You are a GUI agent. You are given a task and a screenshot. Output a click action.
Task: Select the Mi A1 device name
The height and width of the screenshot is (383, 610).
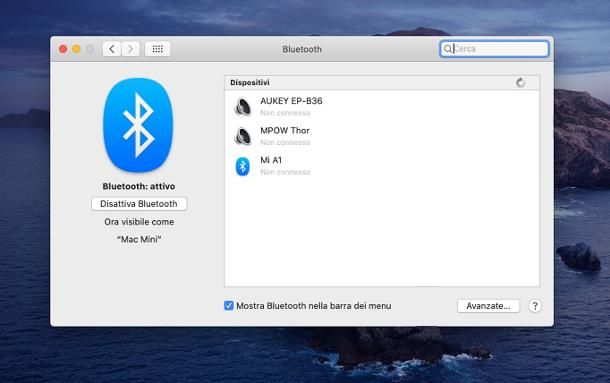pyautogui.click(x=271, y=160)
